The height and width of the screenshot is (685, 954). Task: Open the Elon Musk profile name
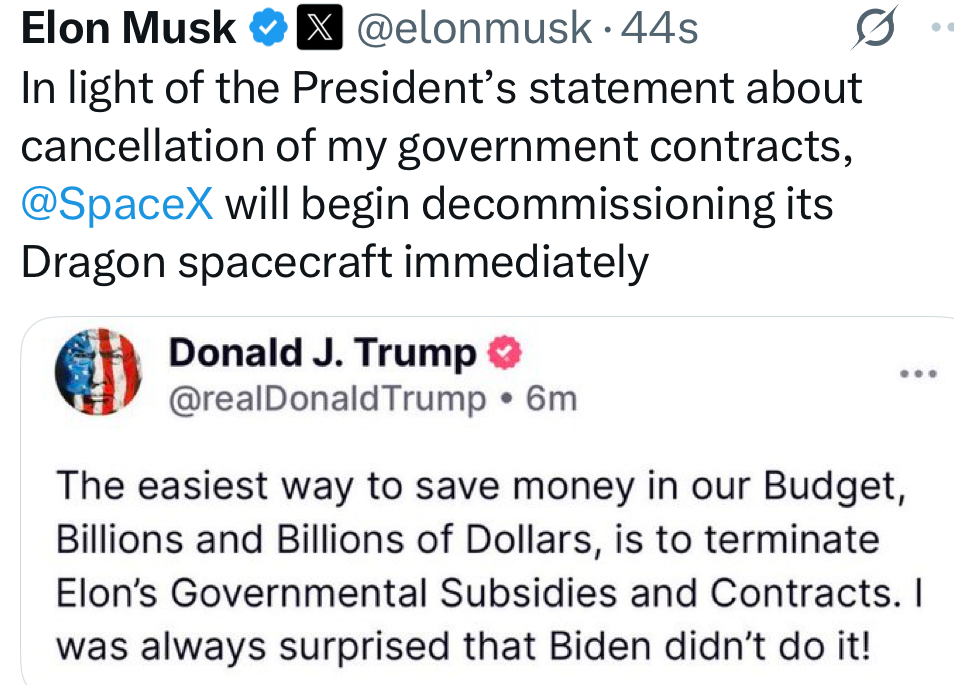click(128, 30)
